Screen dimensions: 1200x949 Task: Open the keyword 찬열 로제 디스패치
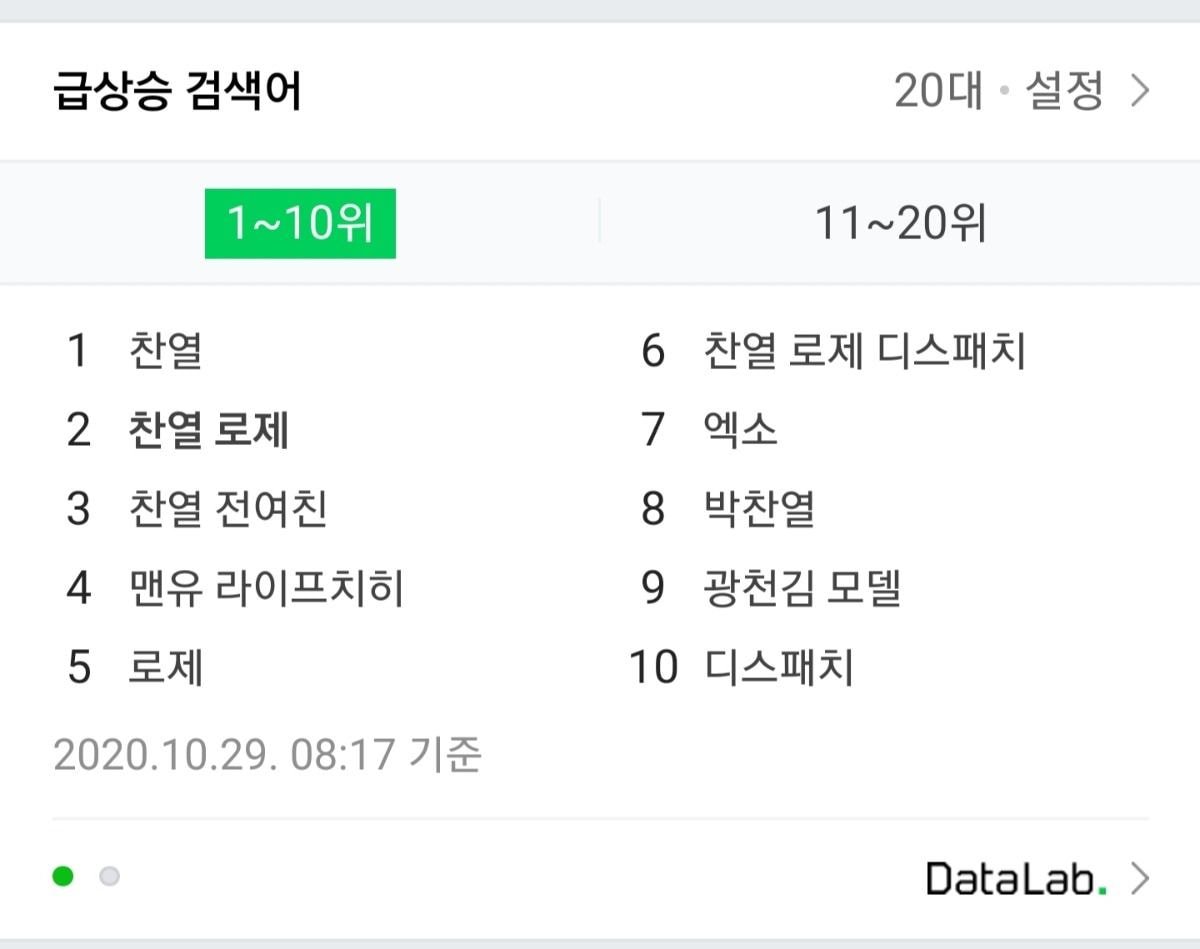[x=865, y=351]
